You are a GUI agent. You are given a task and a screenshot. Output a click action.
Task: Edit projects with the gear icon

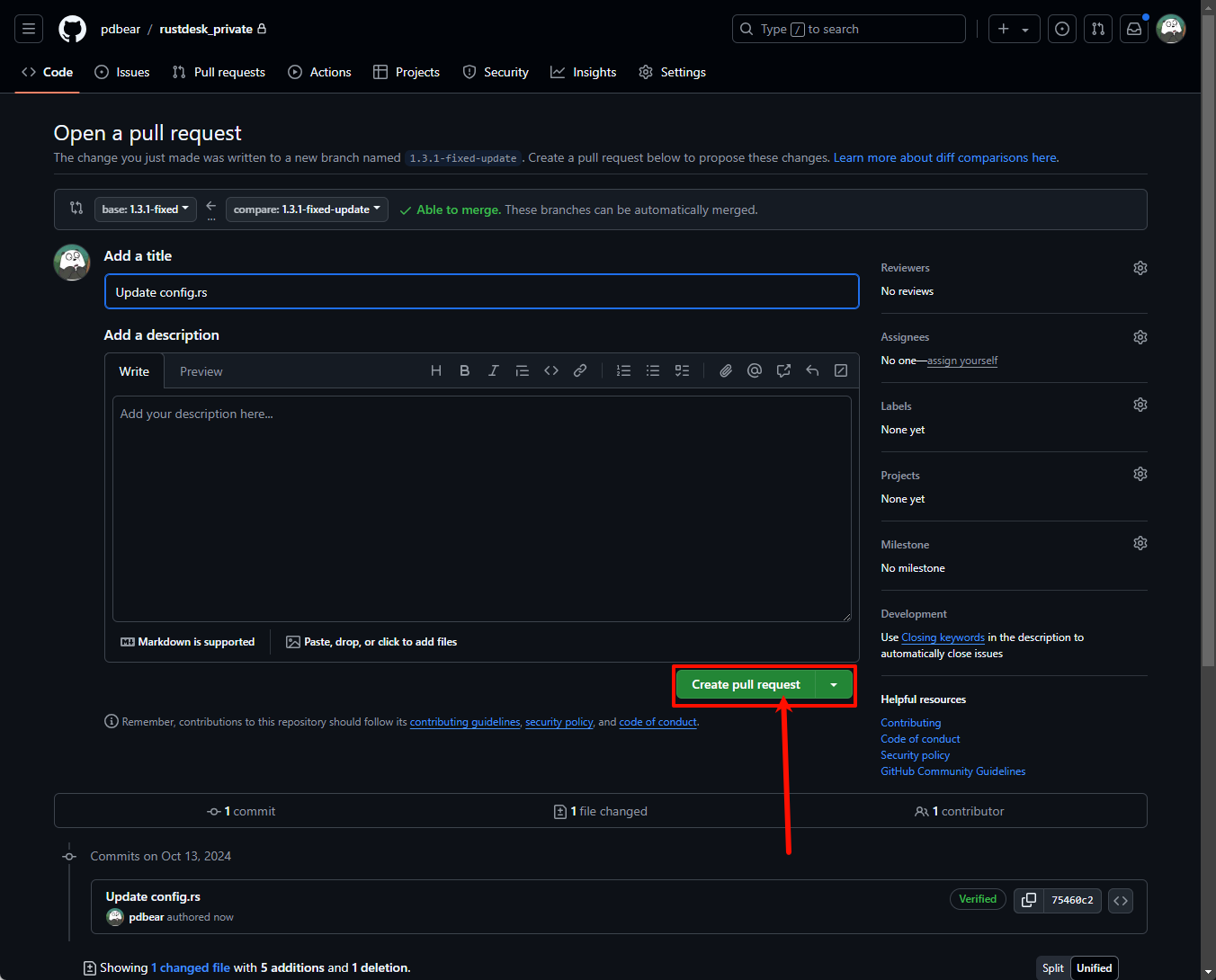coord(1140,474)
